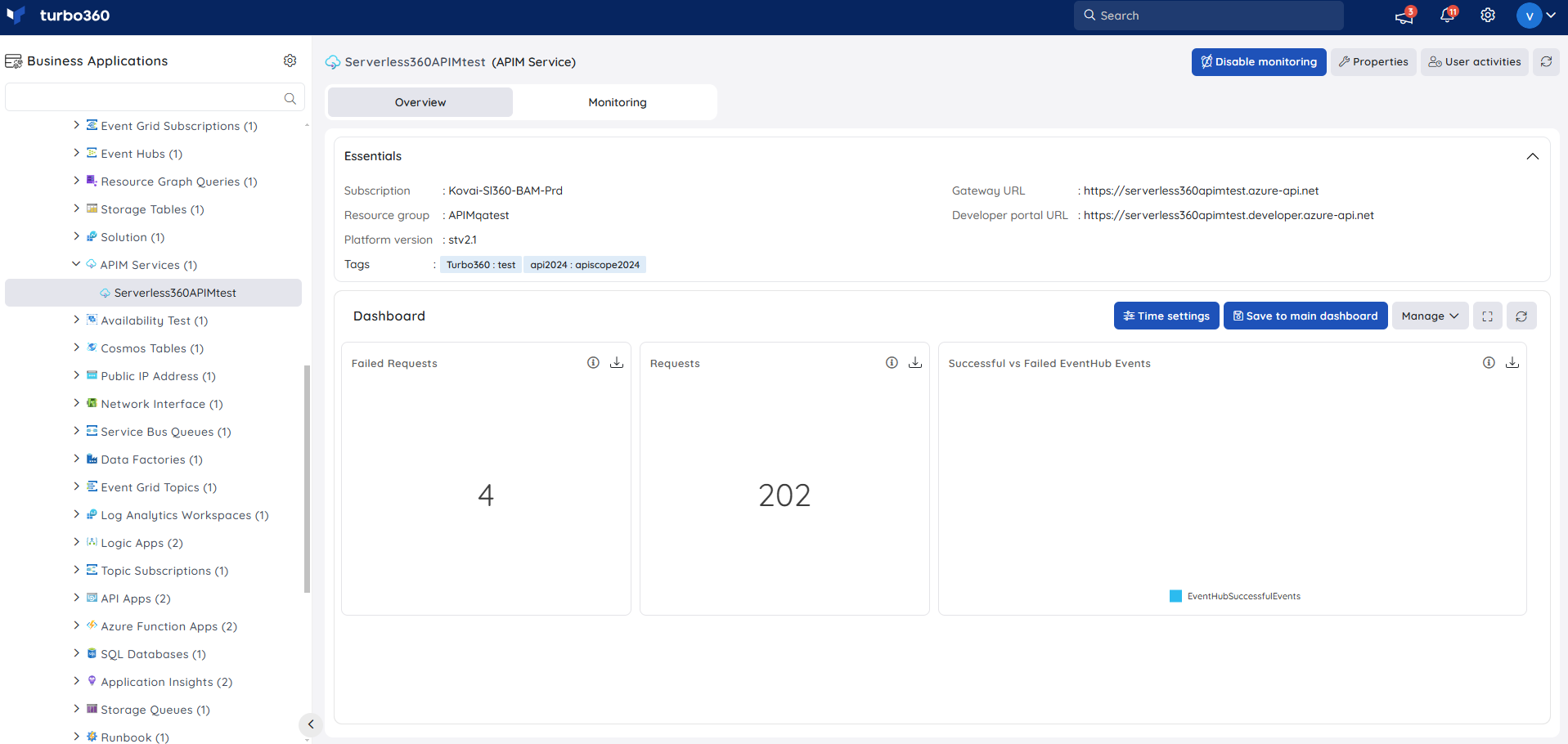Open the notifications bell icon

pyautogui.click(x=1447, y=16)
